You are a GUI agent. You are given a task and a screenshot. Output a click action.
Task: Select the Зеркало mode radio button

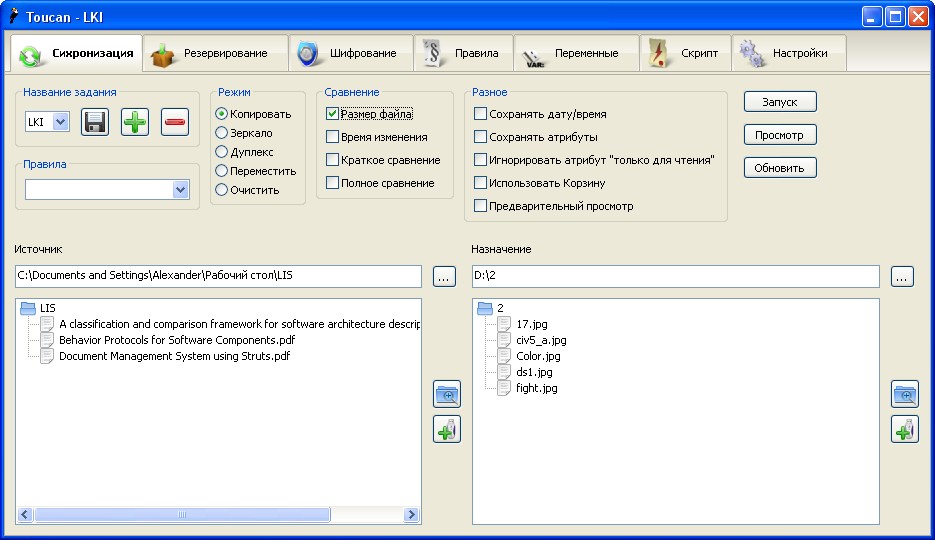[x=222, y=133]
